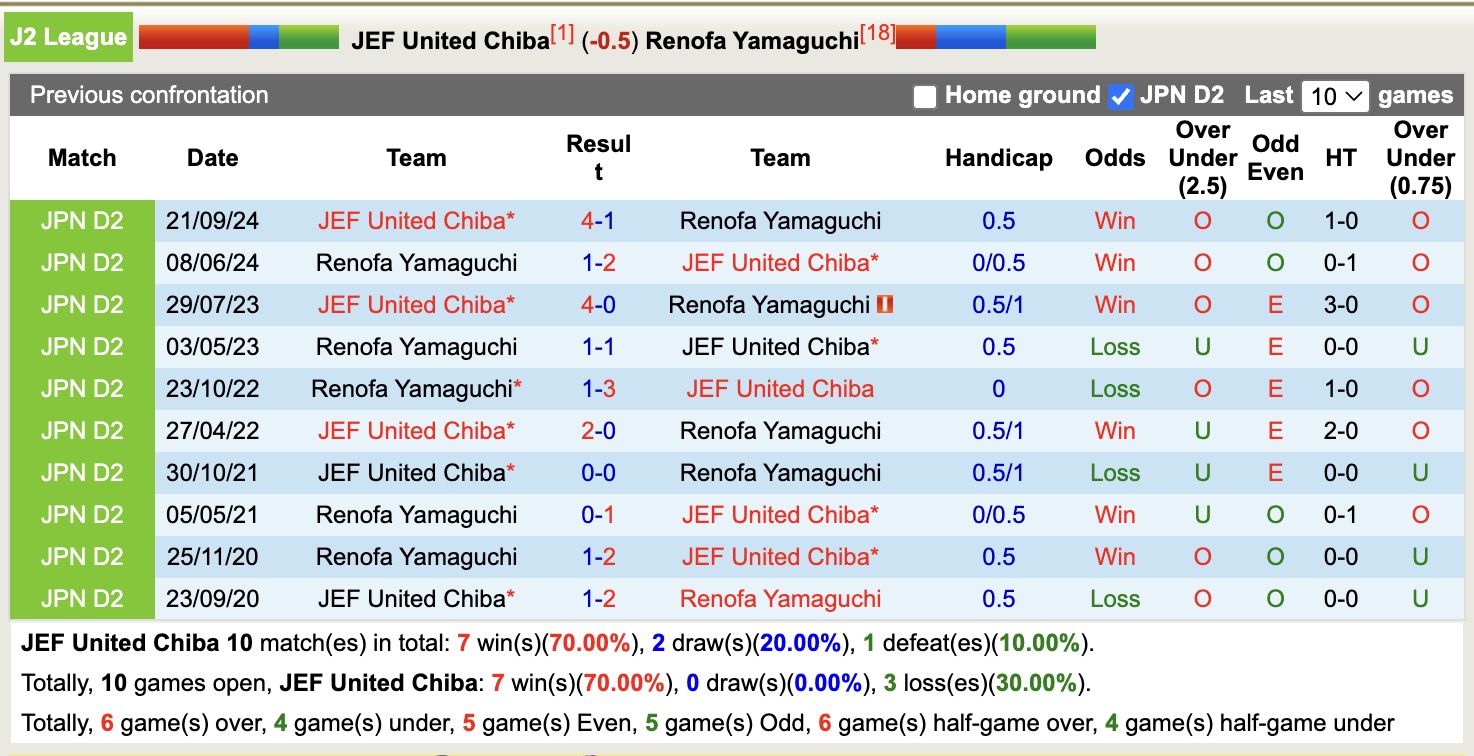Screen dimensions: 1474x756
Task: Click the J2 League badge
Action: click(x=66, y=36)
